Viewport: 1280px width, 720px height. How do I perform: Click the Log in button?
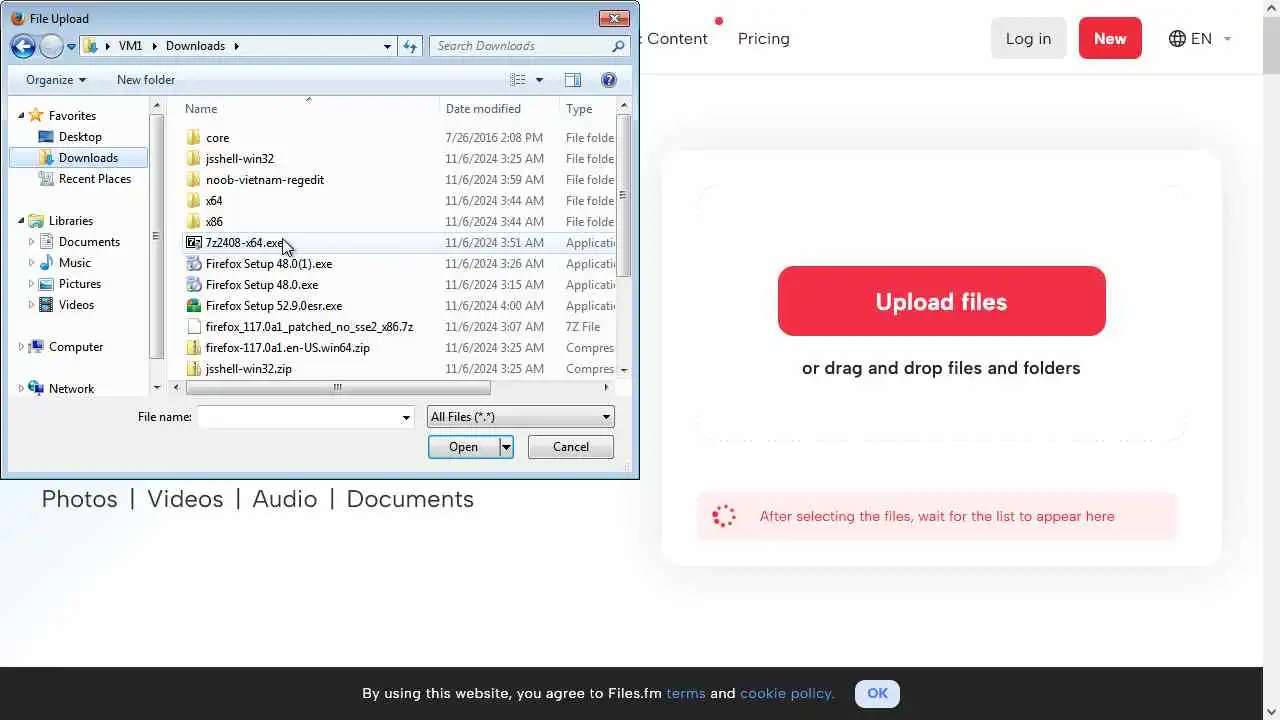pyautogui.click(x=1029, y=39)
